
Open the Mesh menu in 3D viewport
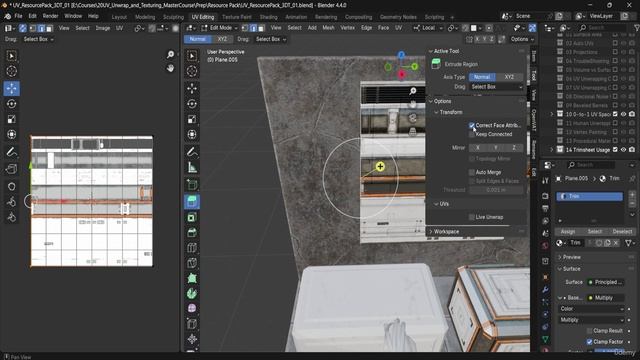pos(328,28)
